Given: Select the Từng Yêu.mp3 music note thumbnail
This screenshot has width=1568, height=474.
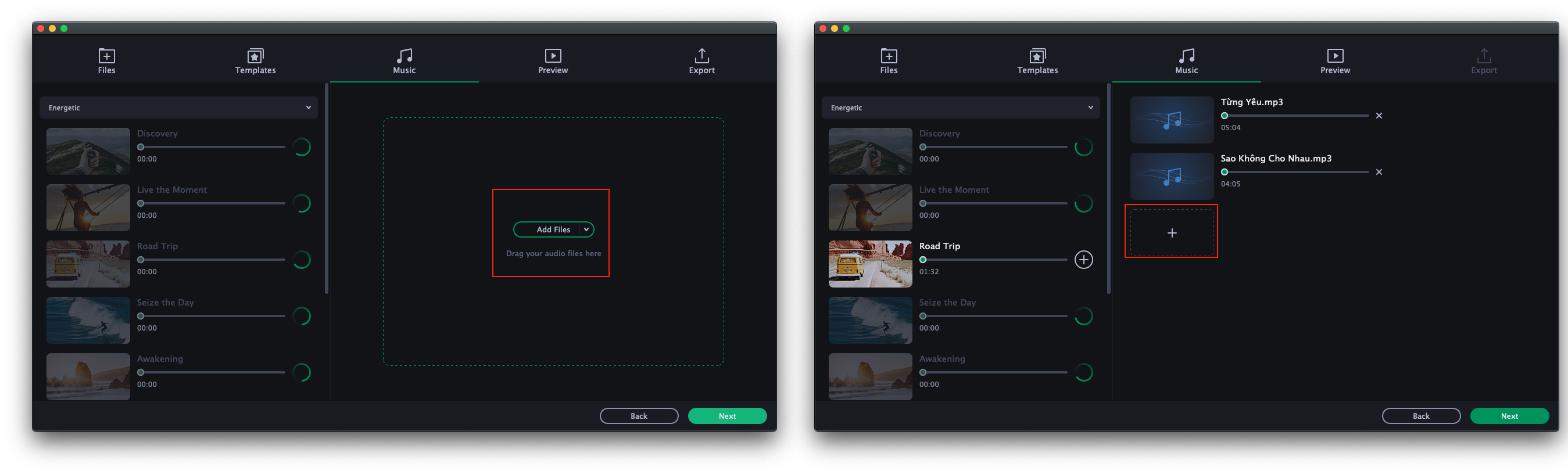Looking at the screenshot, I should (x=1171, y=120).
